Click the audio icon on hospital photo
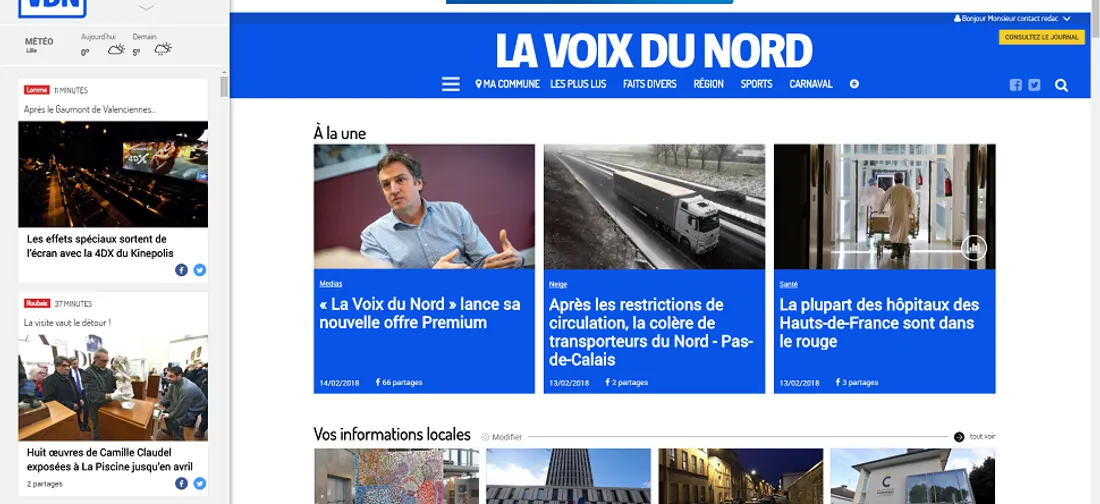1100x504 pixels. pos(974,247)
